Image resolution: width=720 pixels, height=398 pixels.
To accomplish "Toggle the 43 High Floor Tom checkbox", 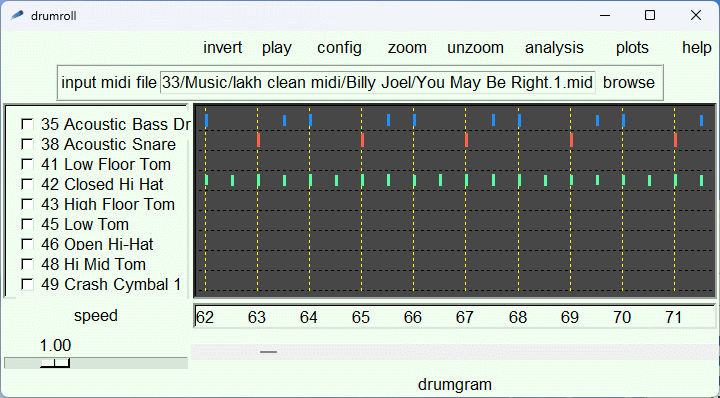I will [28, 204].
